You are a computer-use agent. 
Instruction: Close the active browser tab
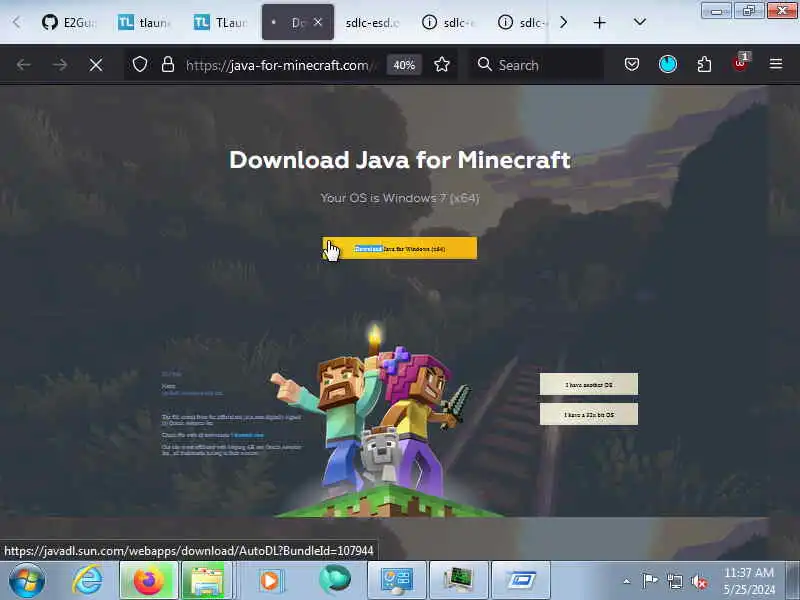coord(318,22)
